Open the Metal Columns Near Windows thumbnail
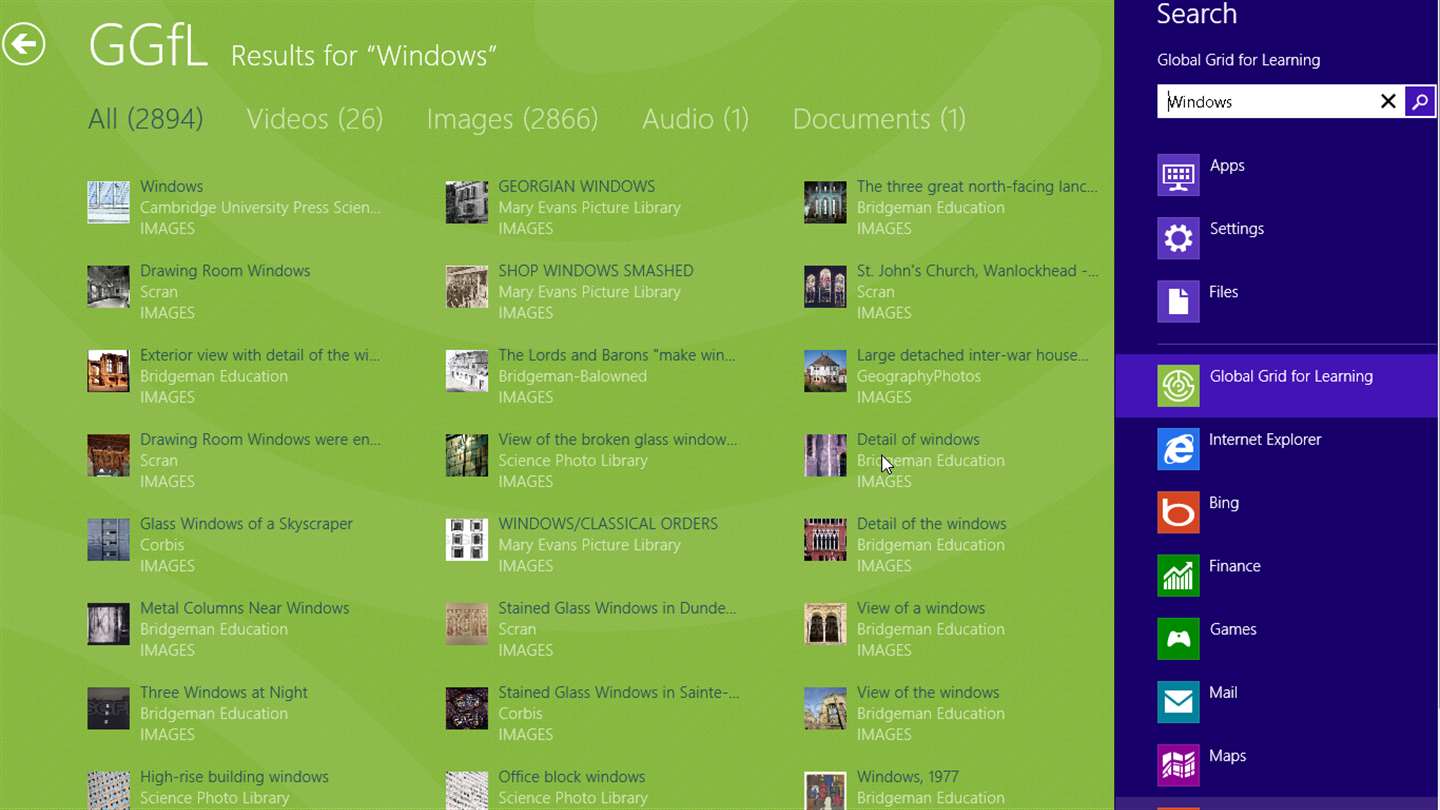The image size is (1440, 810). [108, 625]
